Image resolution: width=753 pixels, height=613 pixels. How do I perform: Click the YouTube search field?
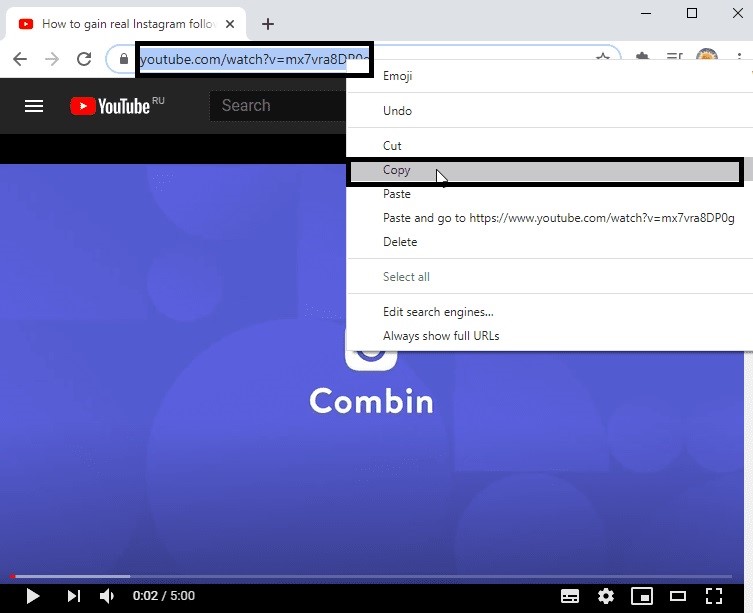click(279, 106)
